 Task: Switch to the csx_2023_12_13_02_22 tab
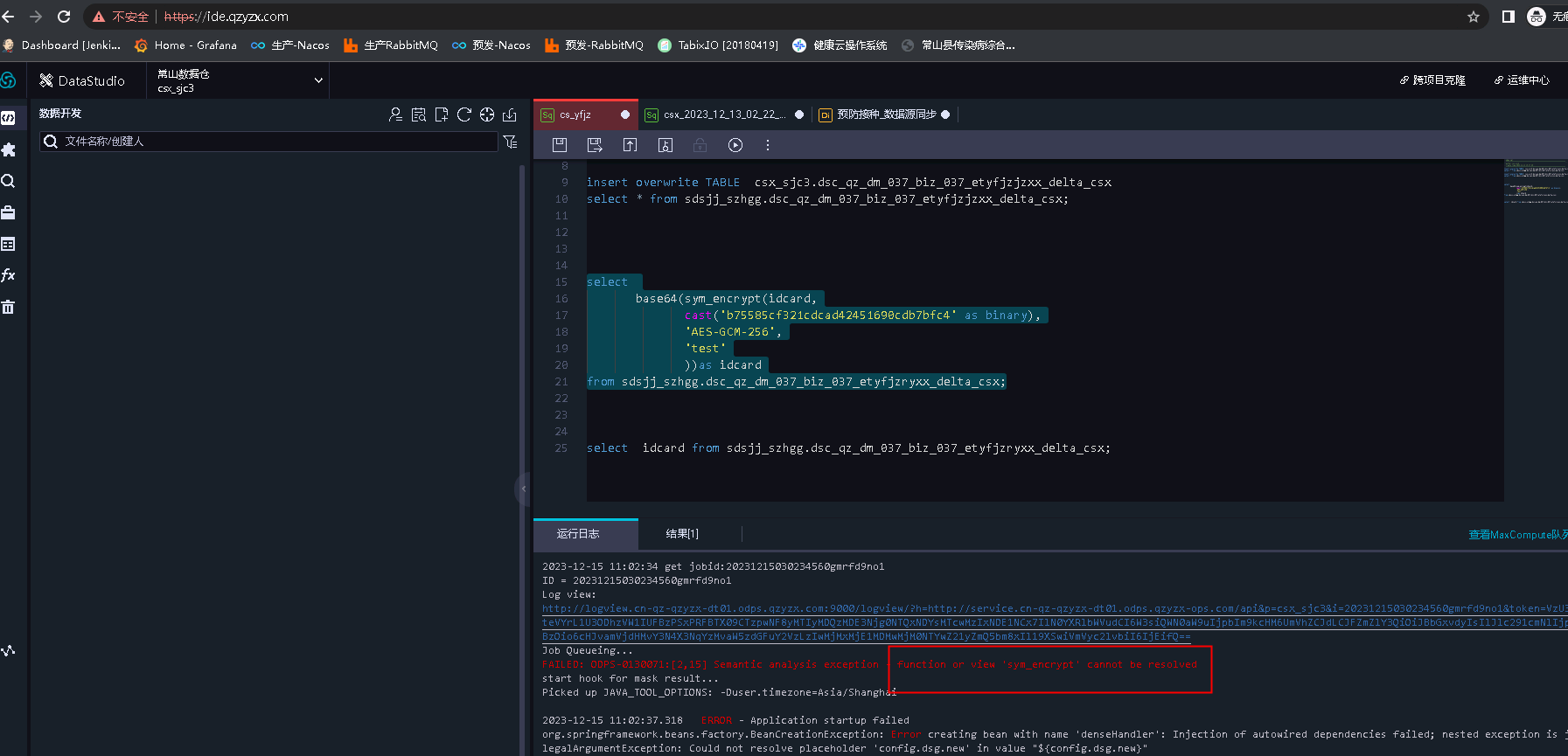(724, 114)
